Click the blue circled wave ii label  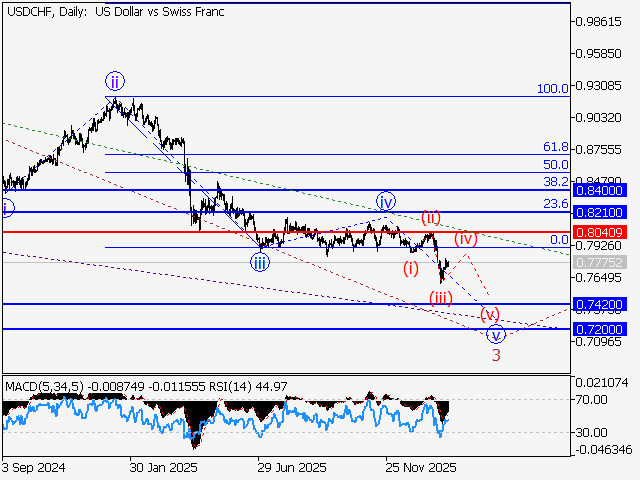(115, 81)
